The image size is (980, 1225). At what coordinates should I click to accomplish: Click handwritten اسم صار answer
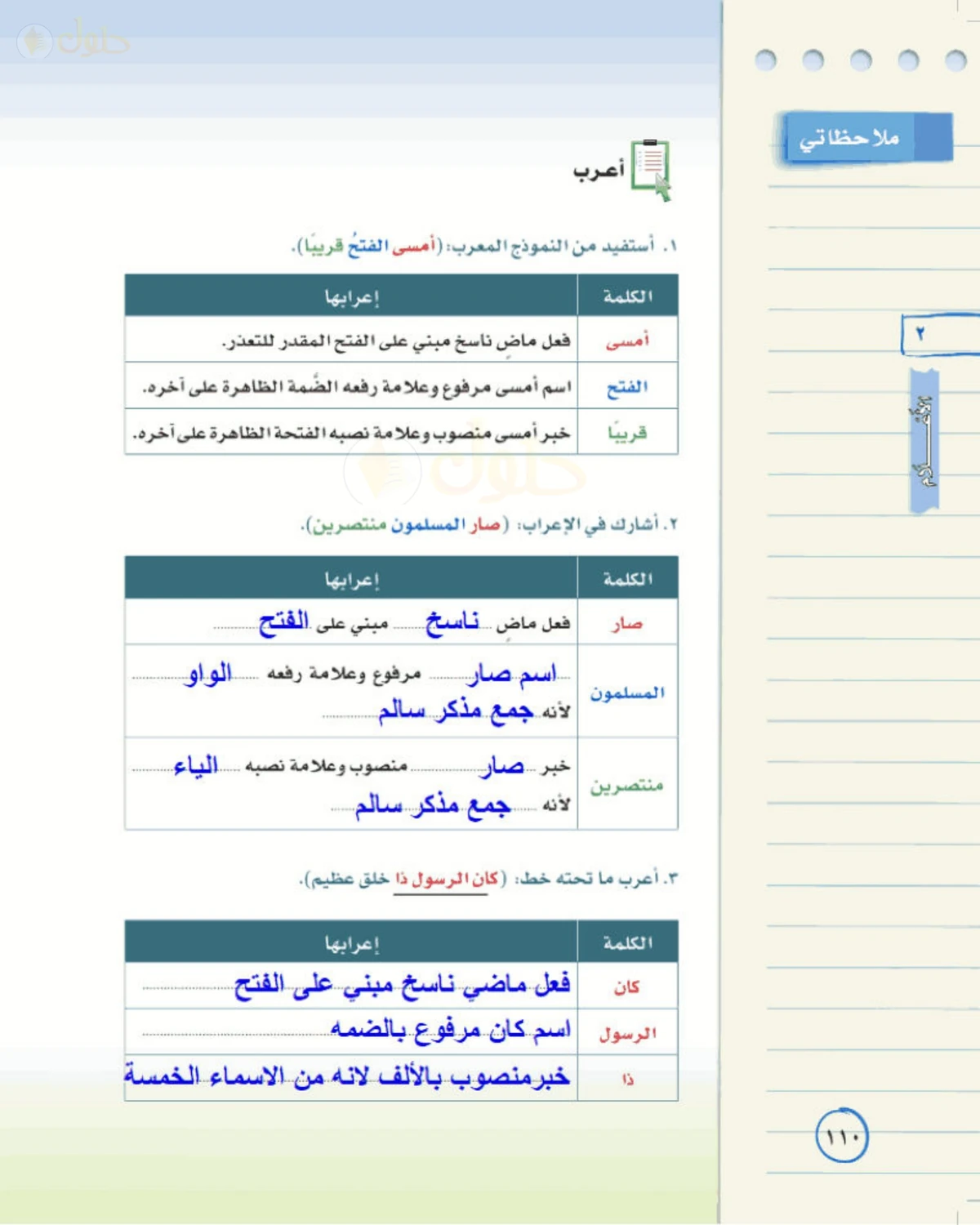pos(514,674)
